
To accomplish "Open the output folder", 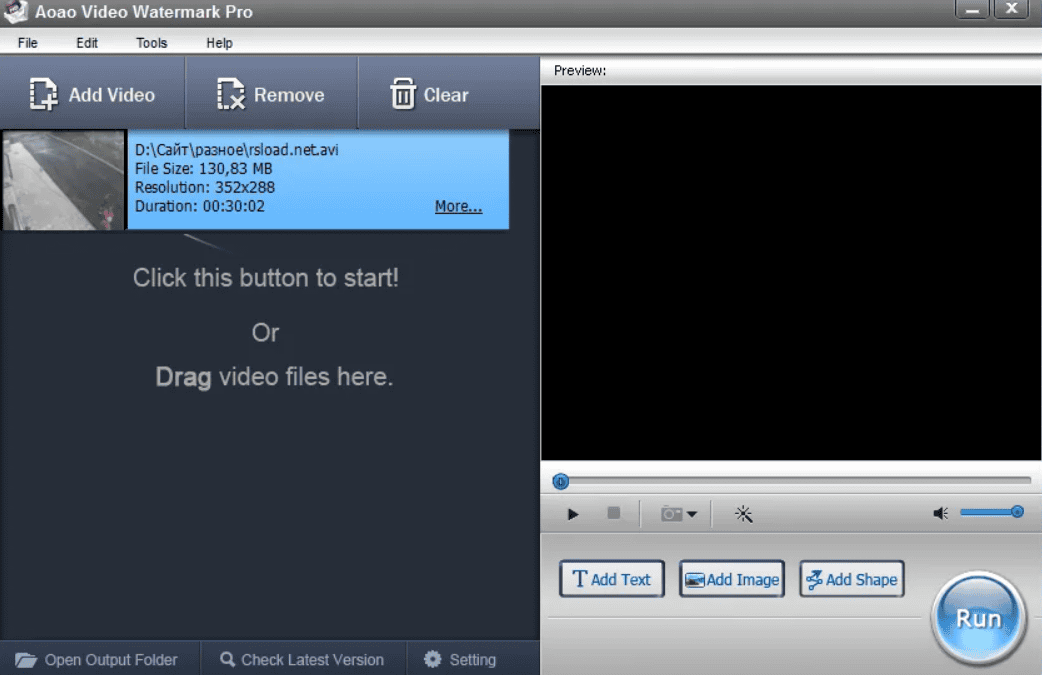I will click(x=97, y=660).
